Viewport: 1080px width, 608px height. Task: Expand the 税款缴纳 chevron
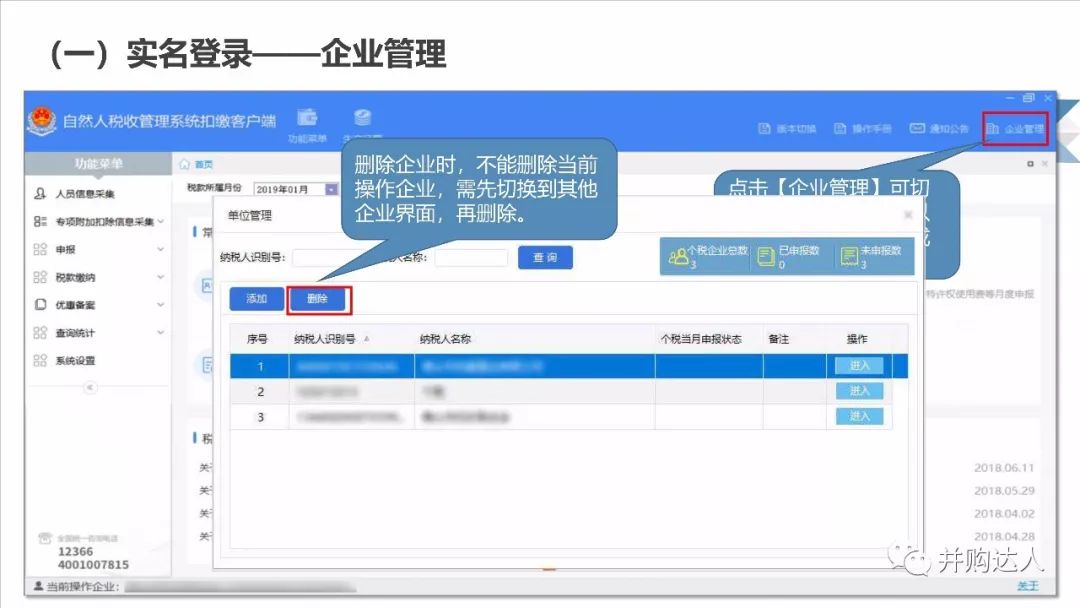click(x=160, y=277)
